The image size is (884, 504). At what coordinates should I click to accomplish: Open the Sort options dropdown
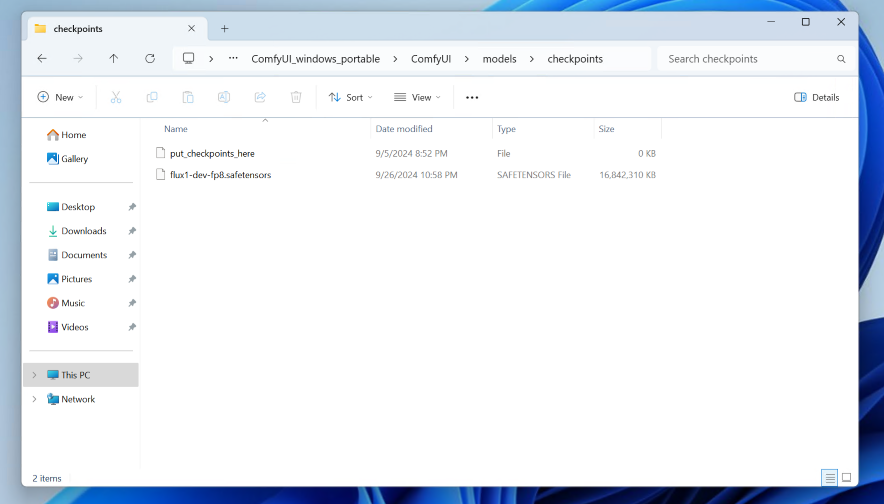click(350, 98)
